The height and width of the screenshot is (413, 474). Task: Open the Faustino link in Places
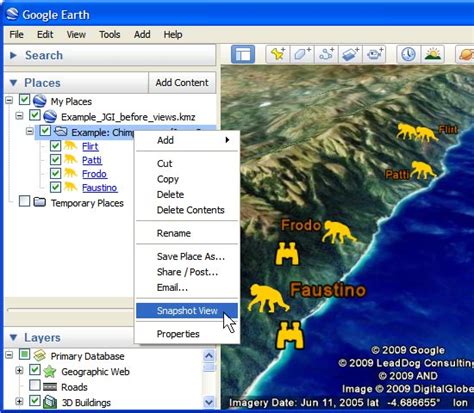pos(99,188)
